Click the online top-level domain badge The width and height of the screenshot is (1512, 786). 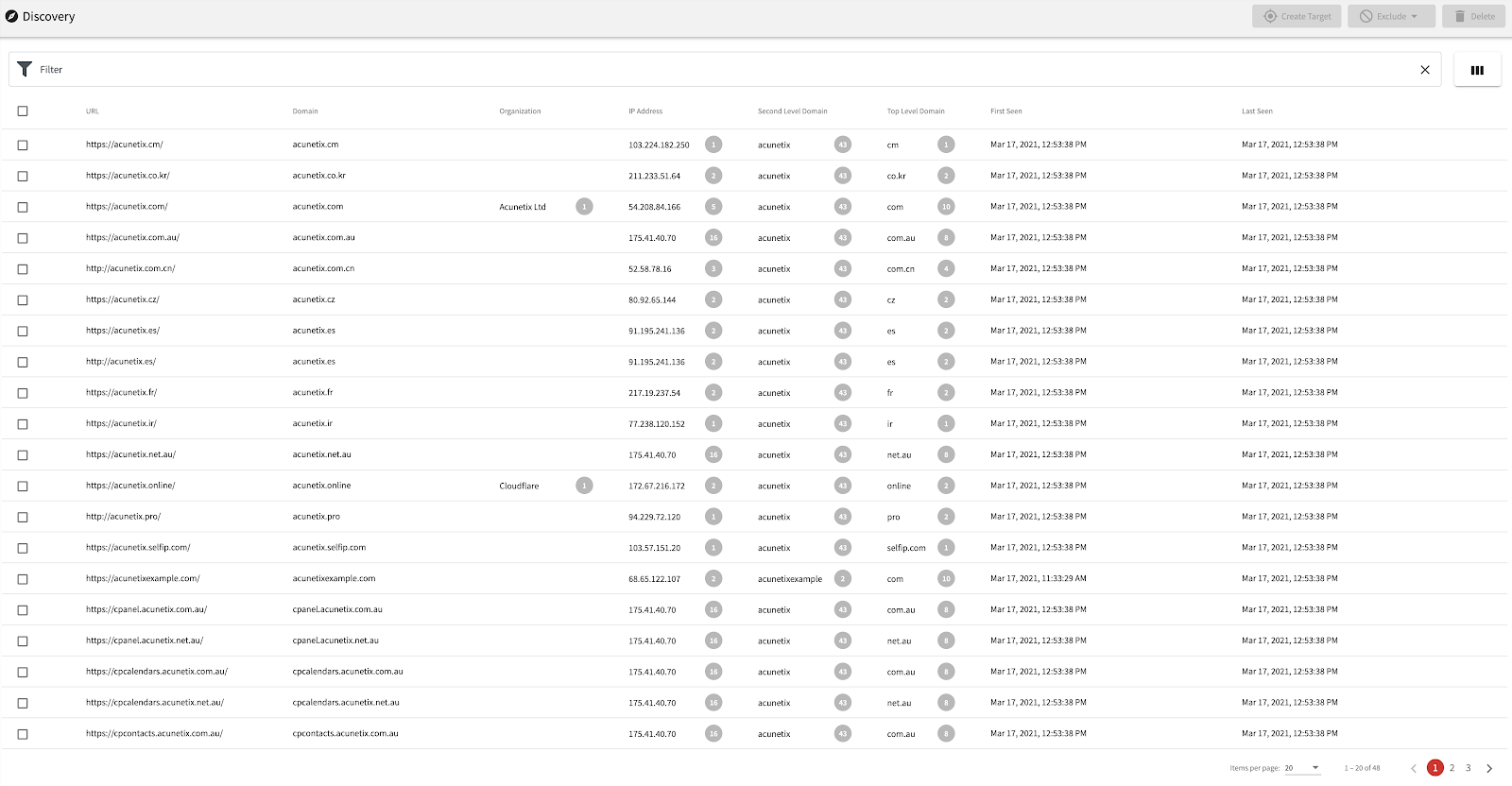946,486
